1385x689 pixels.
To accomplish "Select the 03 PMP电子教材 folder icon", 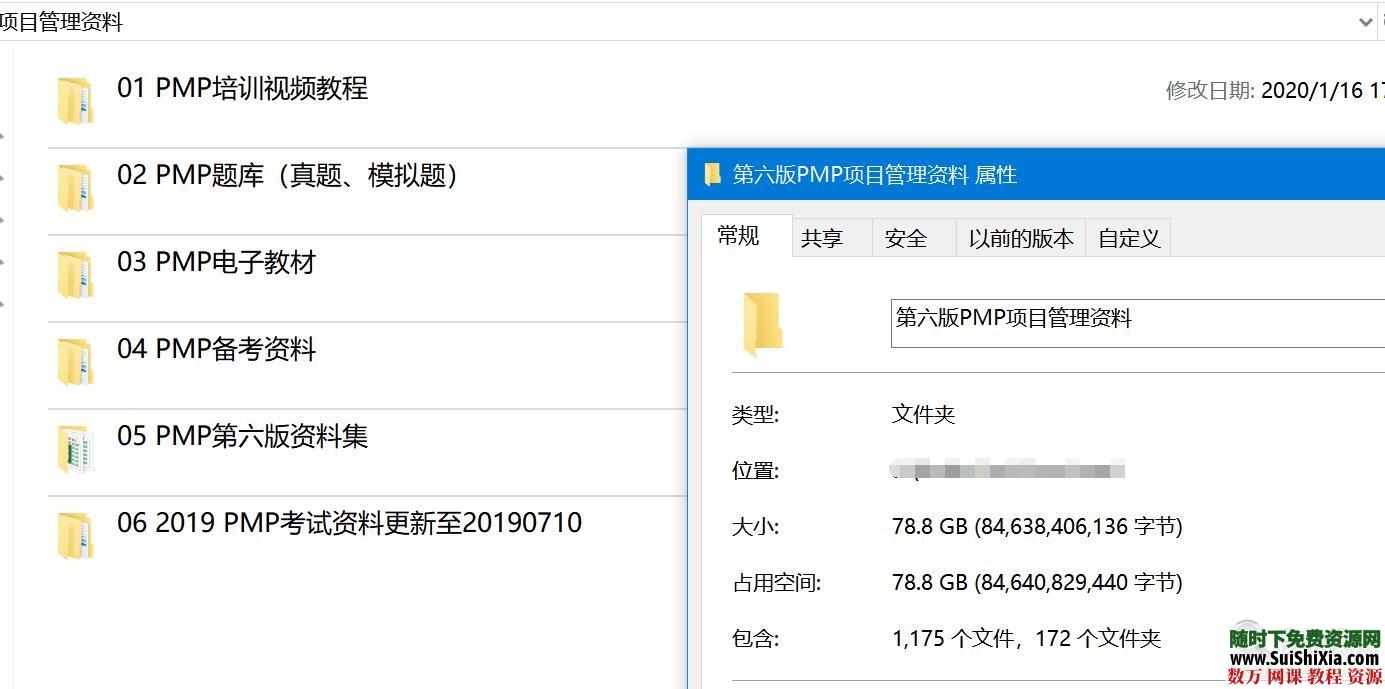I will 76,273.
